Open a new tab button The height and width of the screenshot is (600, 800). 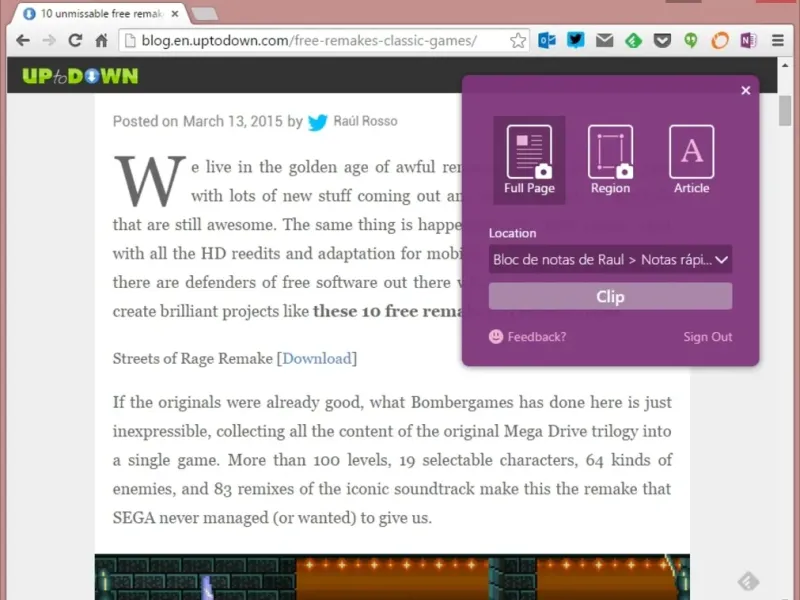[x=205, y=14]
